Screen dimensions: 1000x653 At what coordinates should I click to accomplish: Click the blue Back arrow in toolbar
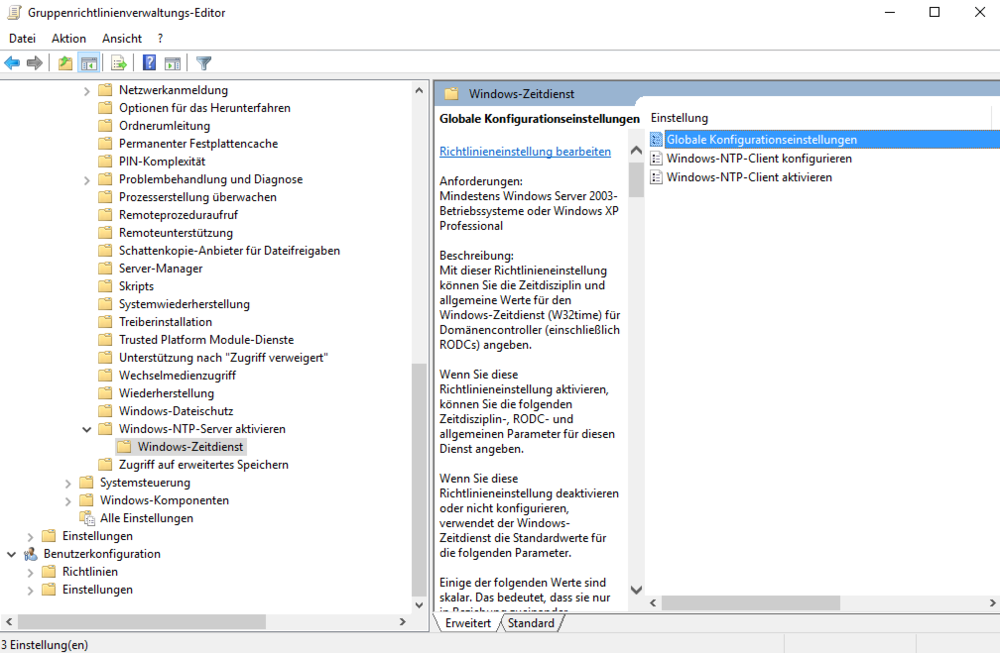(12, 63)
